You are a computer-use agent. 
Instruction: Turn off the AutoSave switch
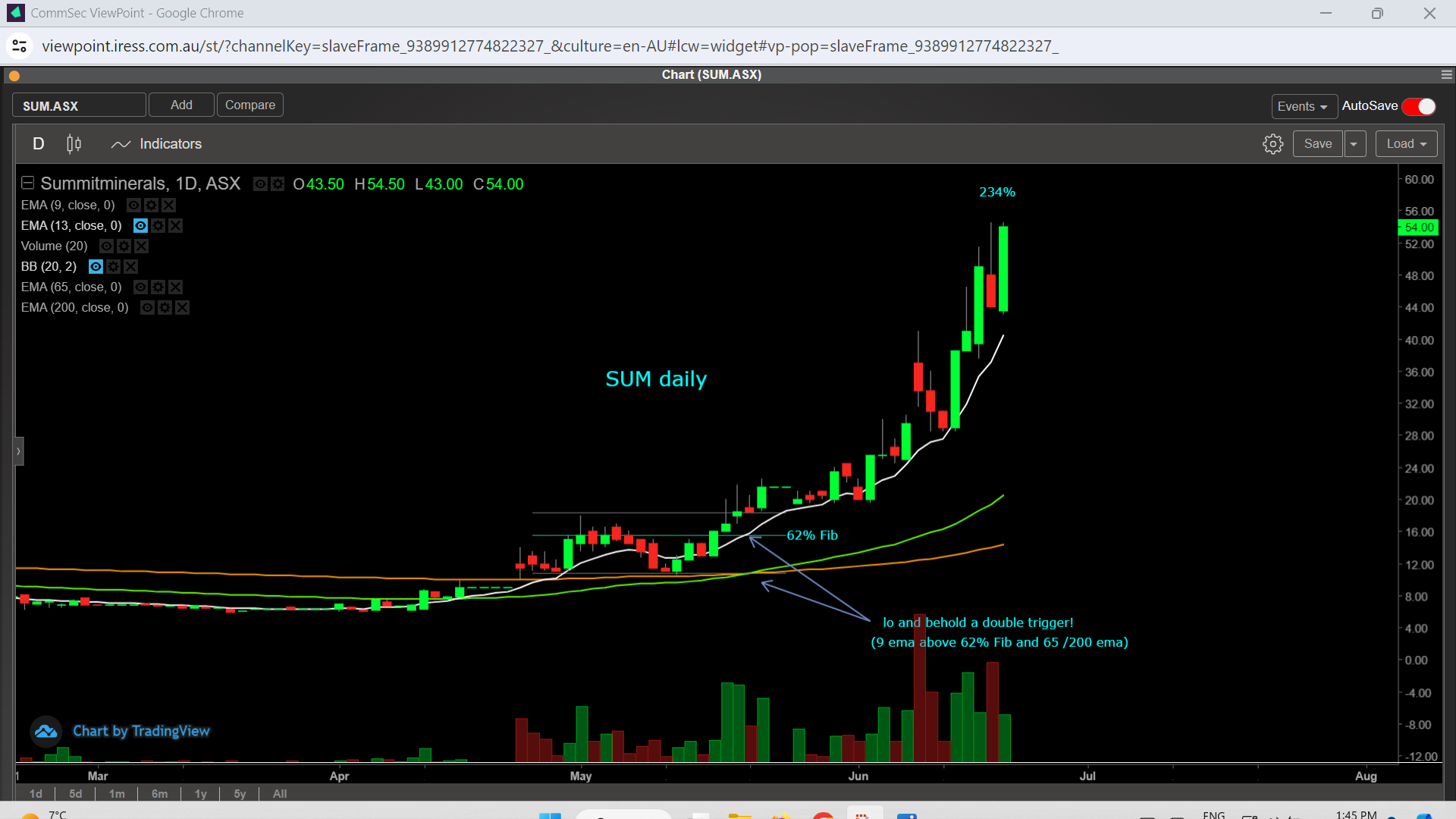1419,107
